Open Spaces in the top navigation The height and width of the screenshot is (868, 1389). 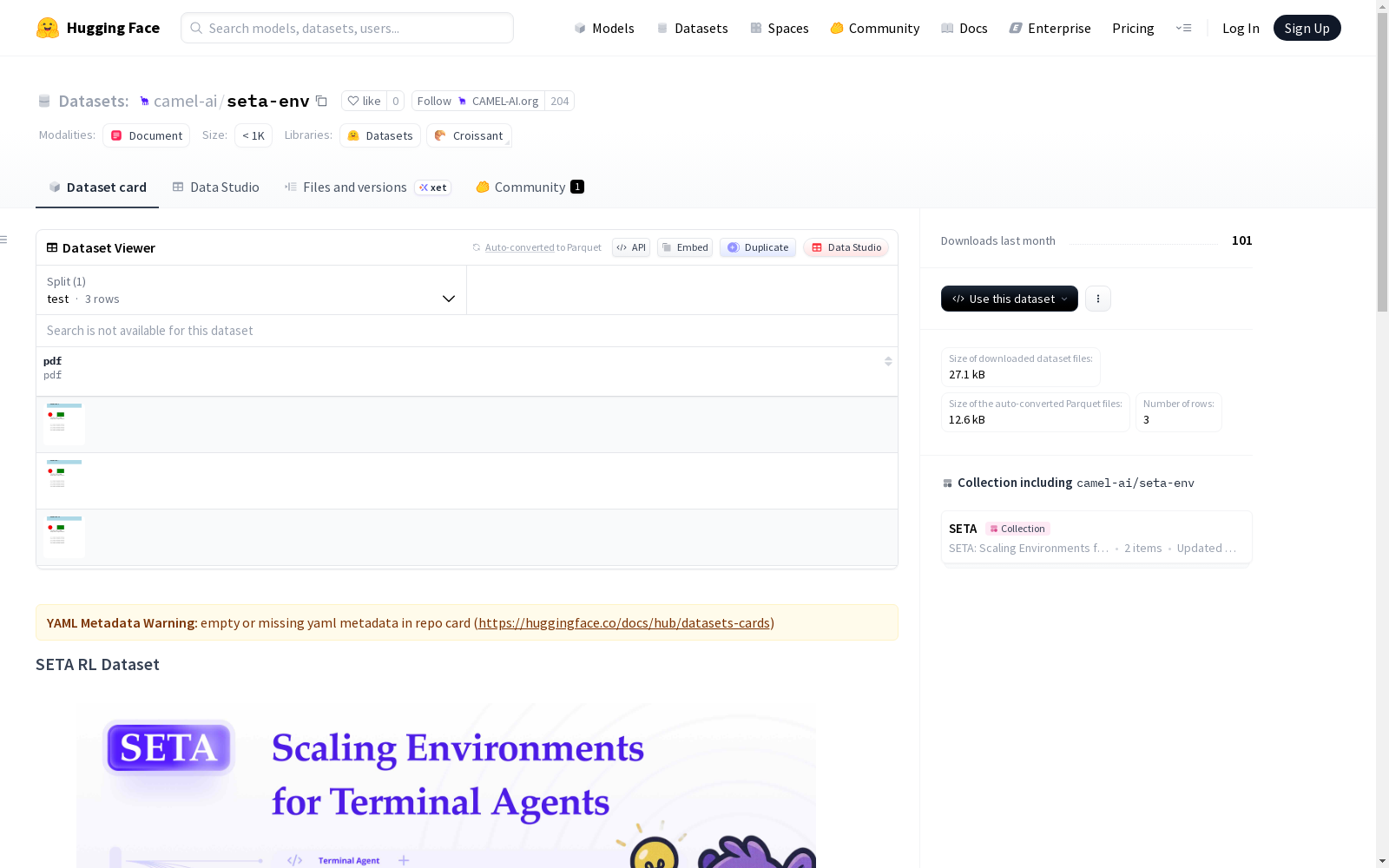click(x=780, y=28)
